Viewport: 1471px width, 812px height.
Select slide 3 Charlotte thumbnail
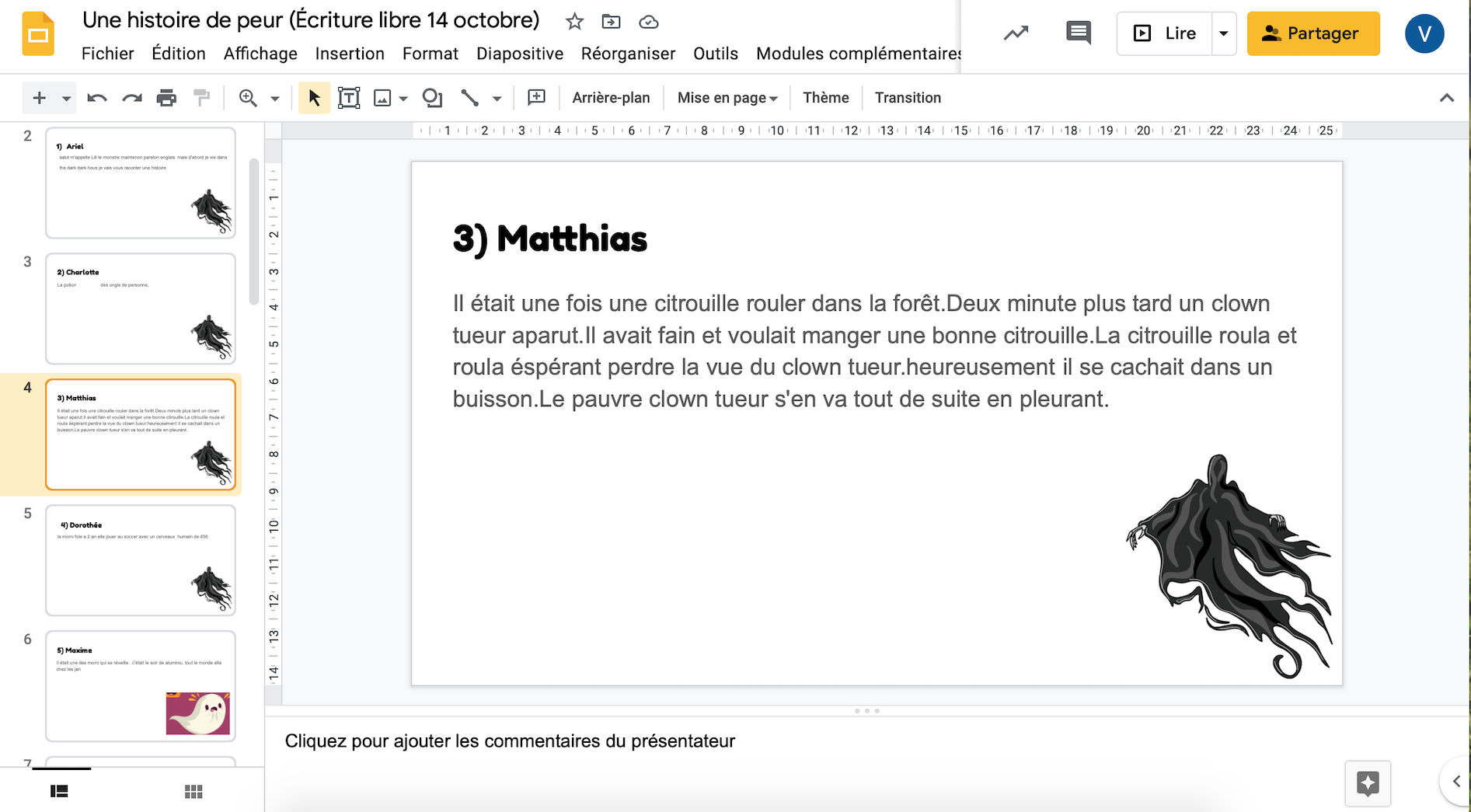[x=141, y=308]
